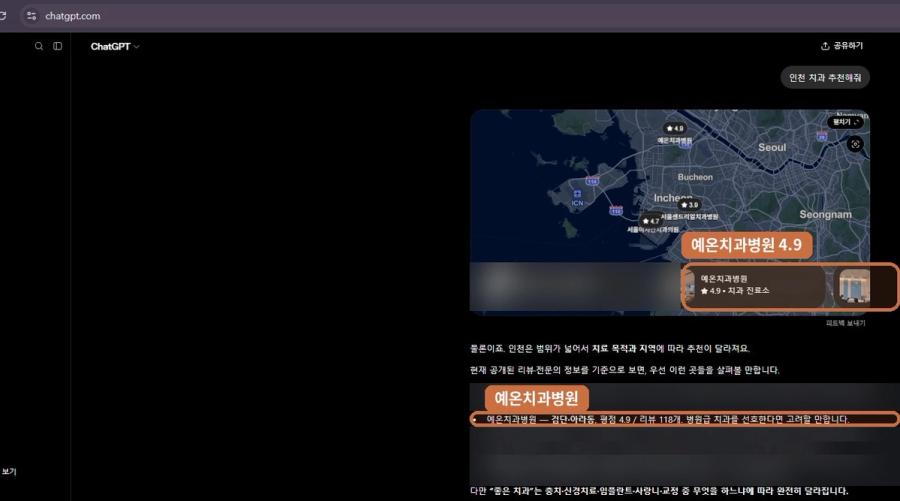Click the building photo thumbnail card
The height and width of the screenshot is (501, 900).
point(855,286)
